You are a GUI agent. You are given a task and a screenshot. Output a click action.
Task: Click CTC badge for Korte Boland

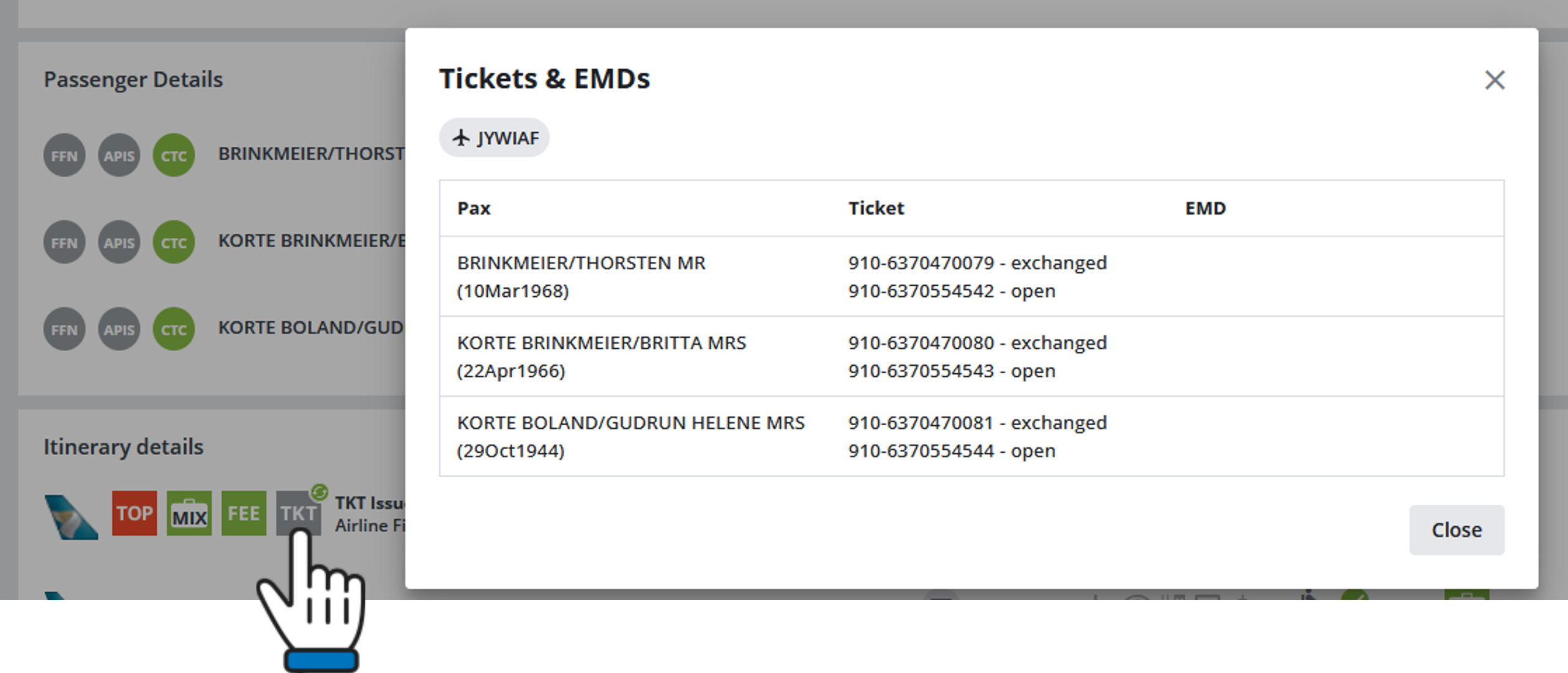coord(174,329)
